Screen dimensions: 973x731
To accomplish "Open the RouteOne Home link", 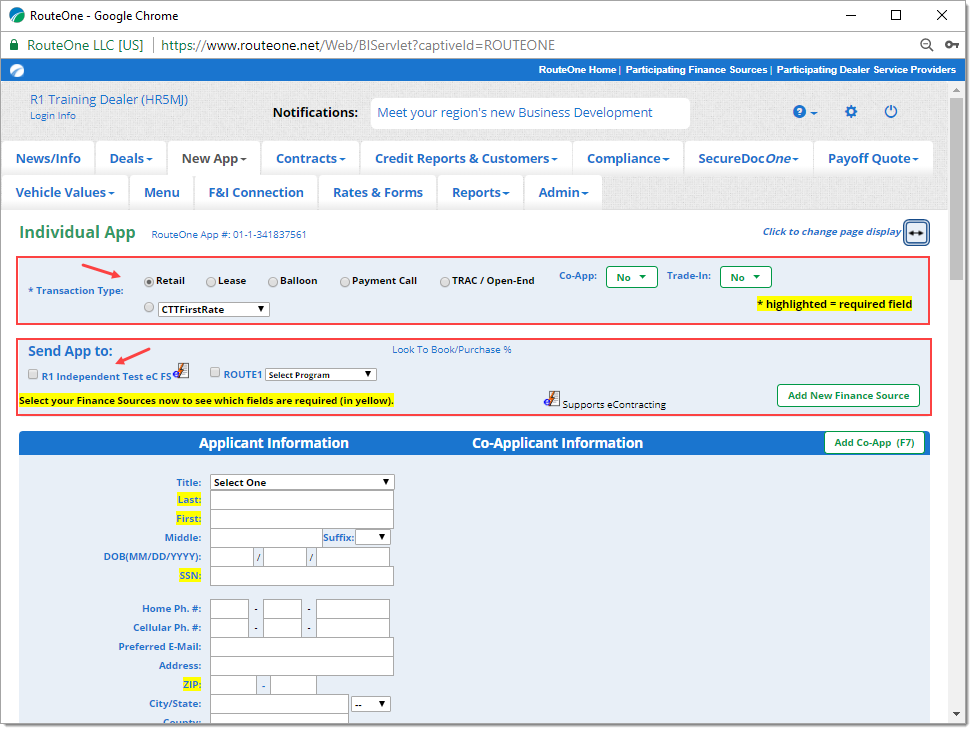I will [x=577, y=70].
